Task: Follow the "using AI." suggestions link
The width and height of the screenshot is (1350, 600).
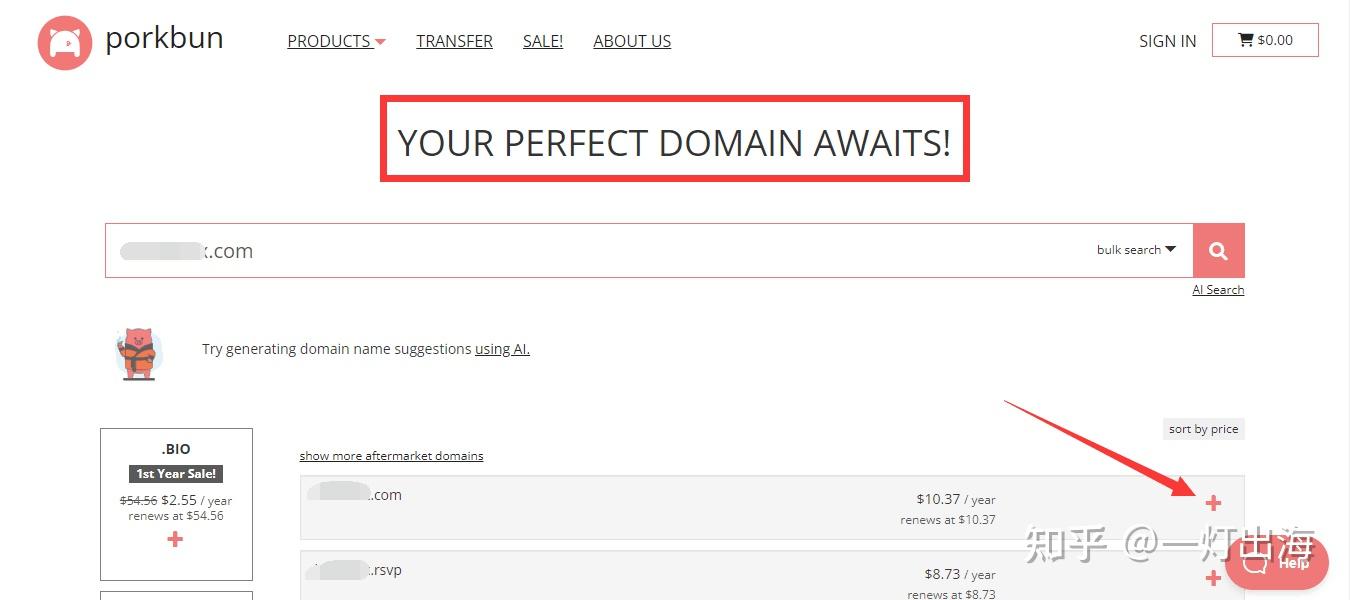Action: pyautogui.click(x=502, y=349)
